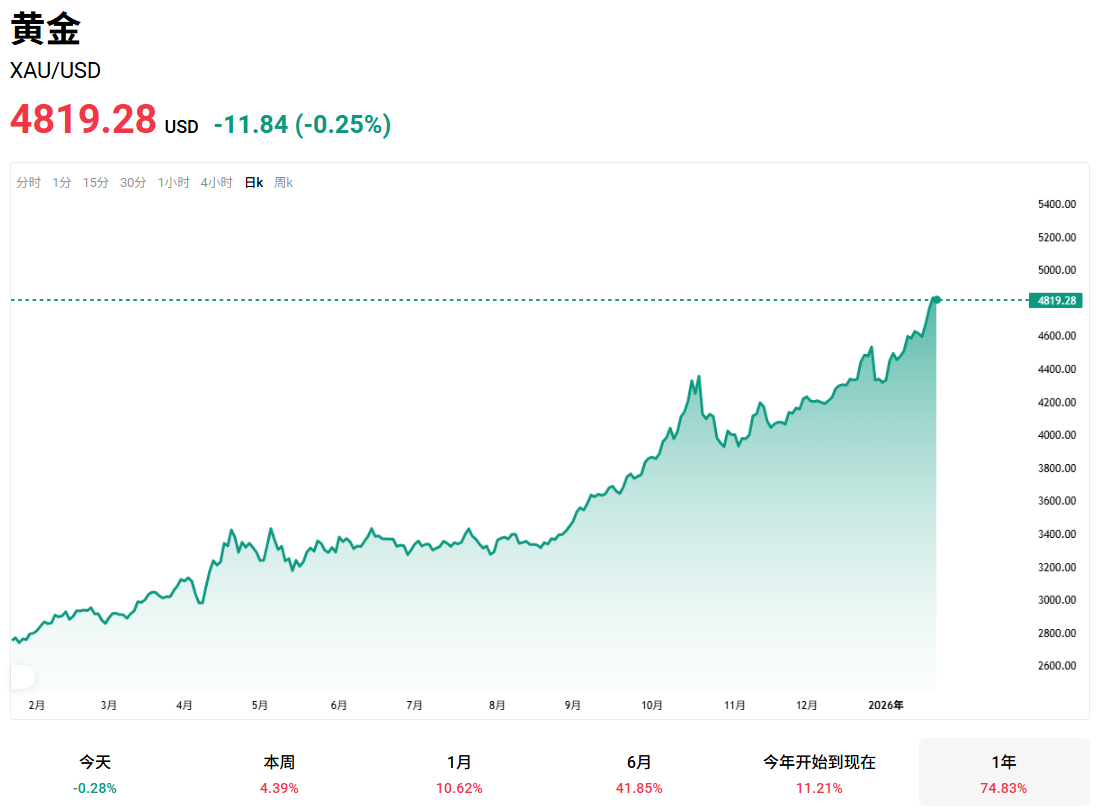Image resolution: width=1099 pixels, height=812 pixels.
Task: Switch chart to 分时 real-time view
Action: pyautogui.click(x=28, y=183)
